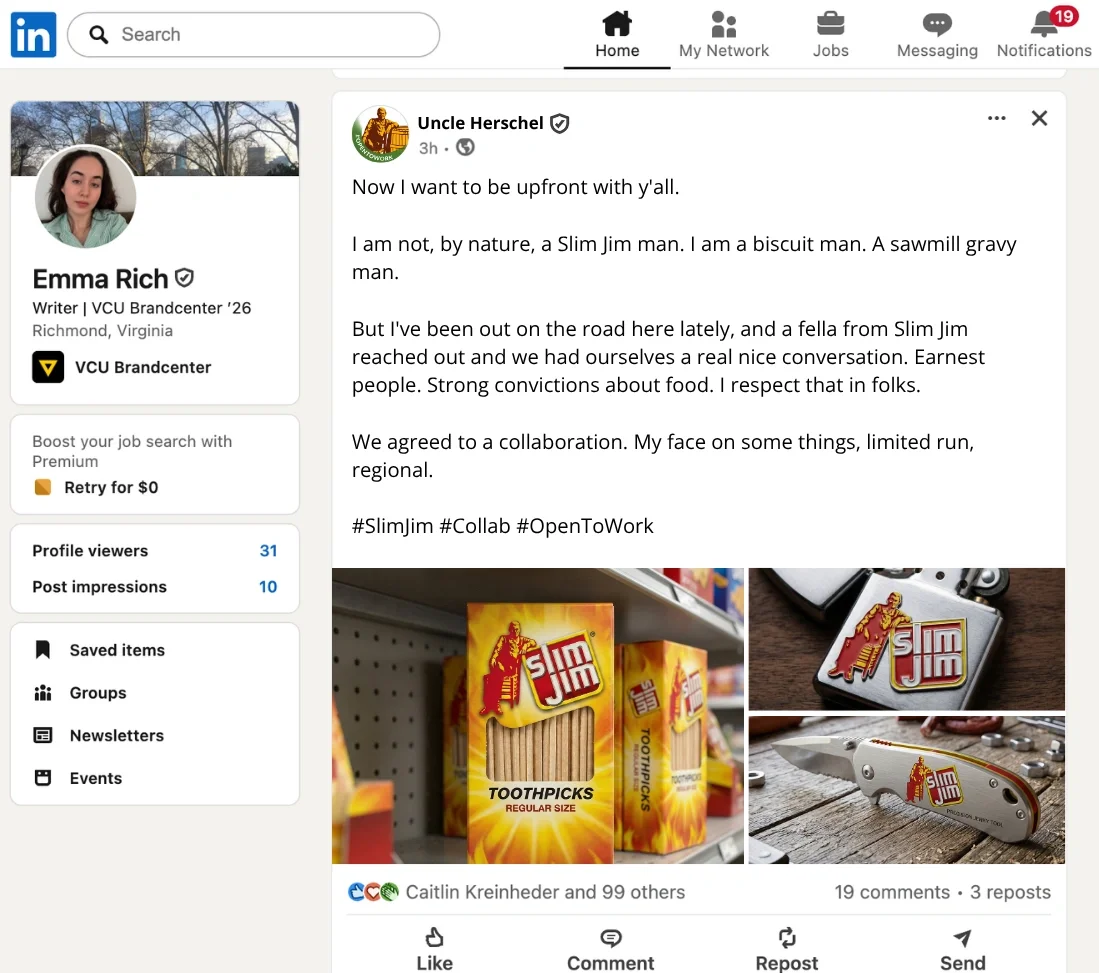Focus the Search input field

(253, 34)
